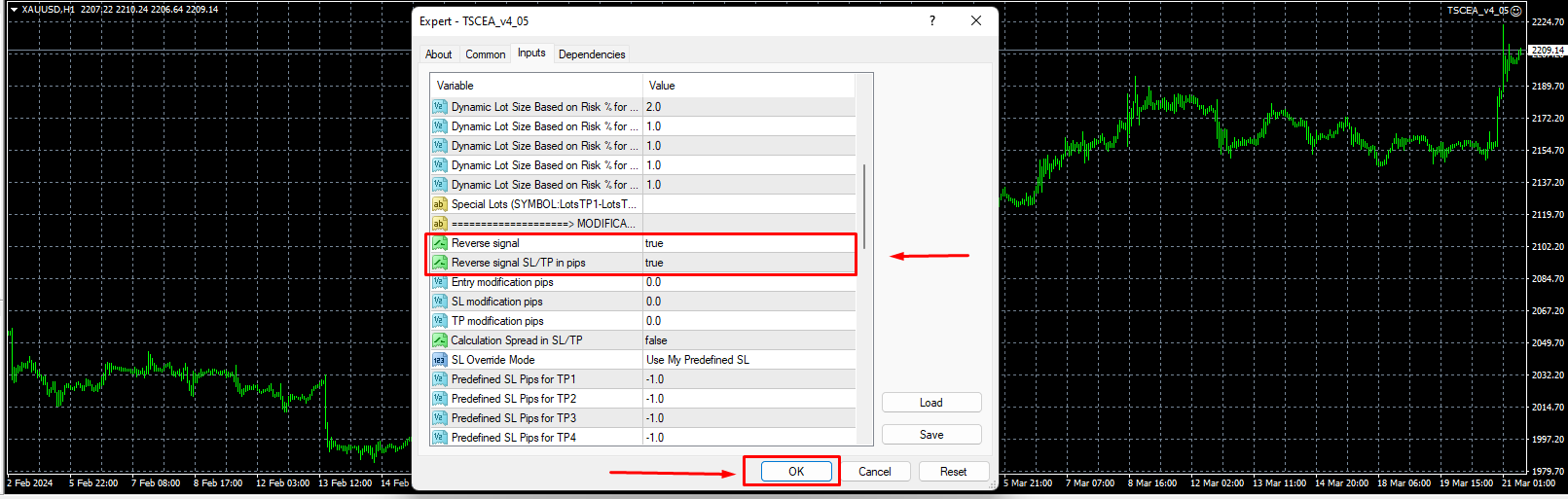
Task: Open the SL Override Mode value dropdown
Action: click(748, 360)
